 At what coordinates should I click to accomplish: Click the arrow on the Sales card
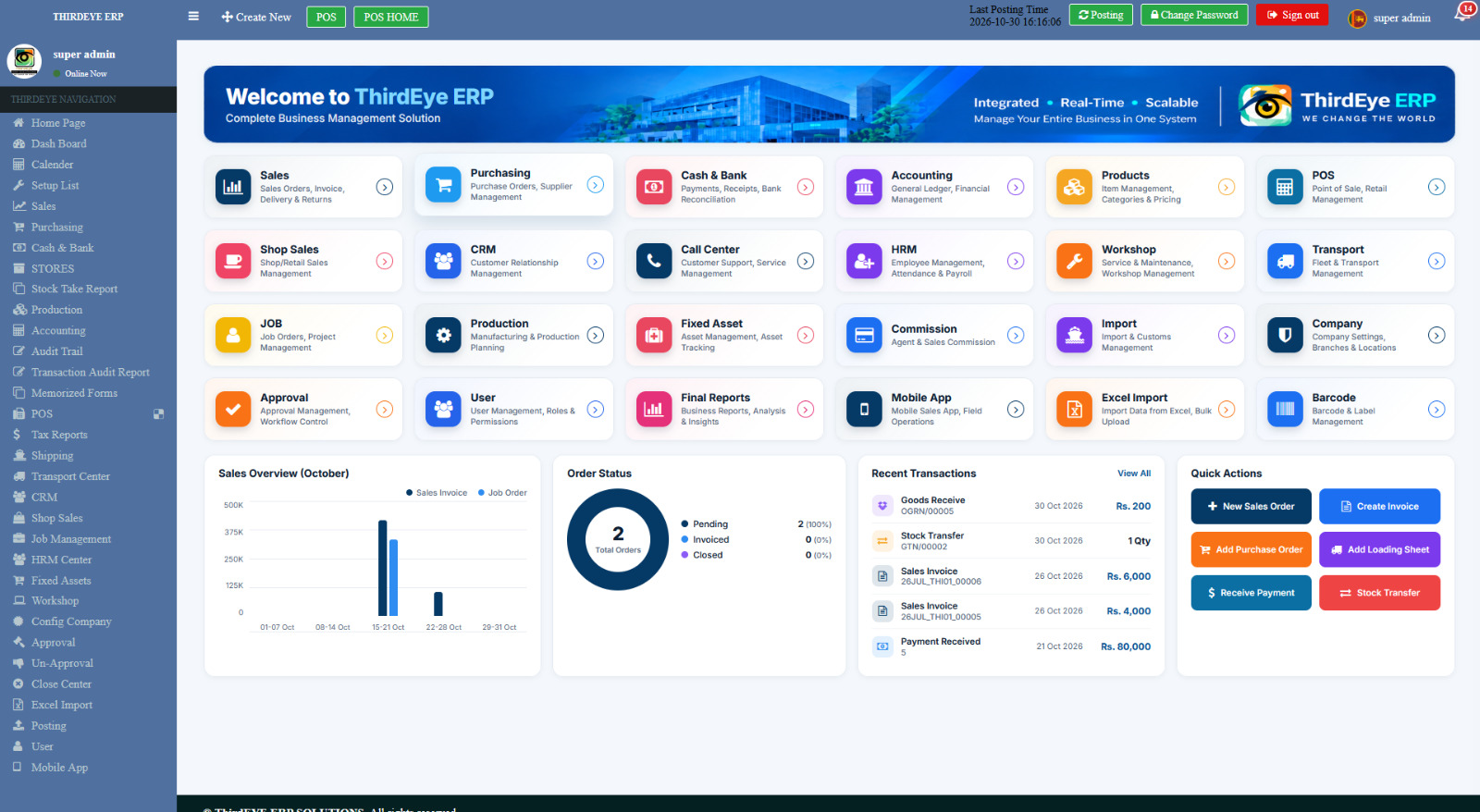point(385,187)
